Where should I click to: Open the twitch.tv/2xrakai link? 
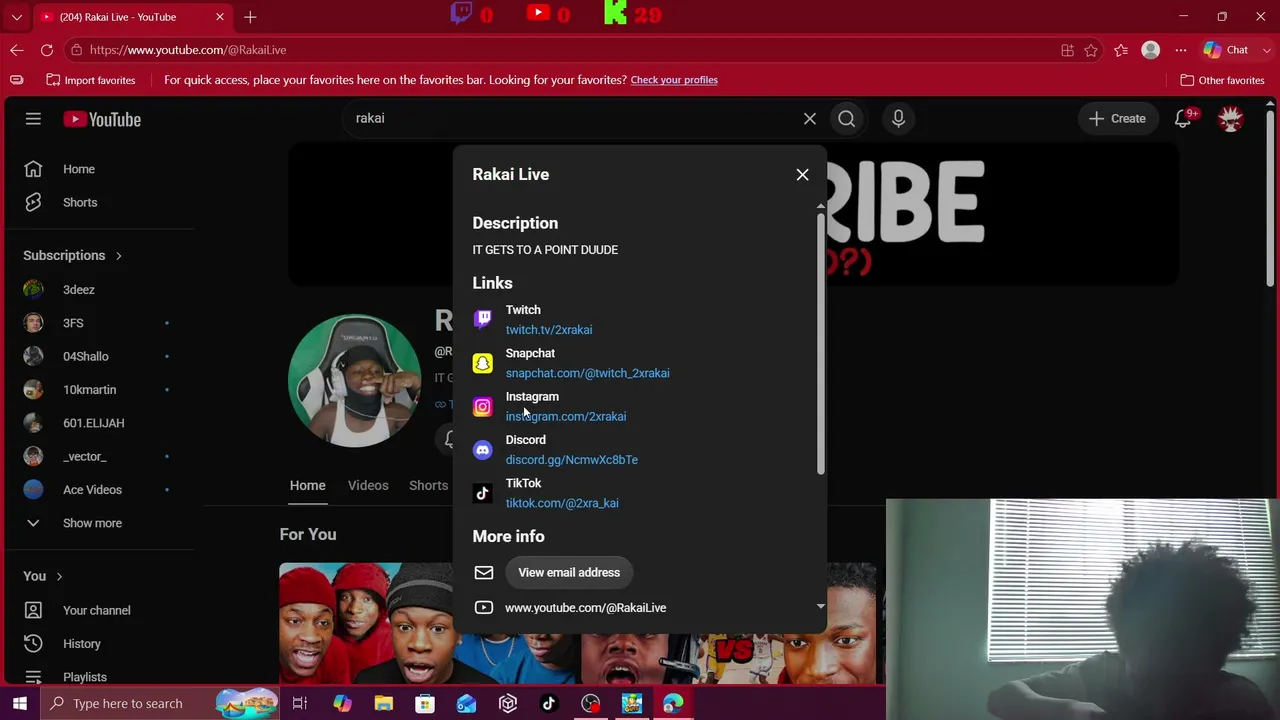pyautogui.click(x=549, y=330)
